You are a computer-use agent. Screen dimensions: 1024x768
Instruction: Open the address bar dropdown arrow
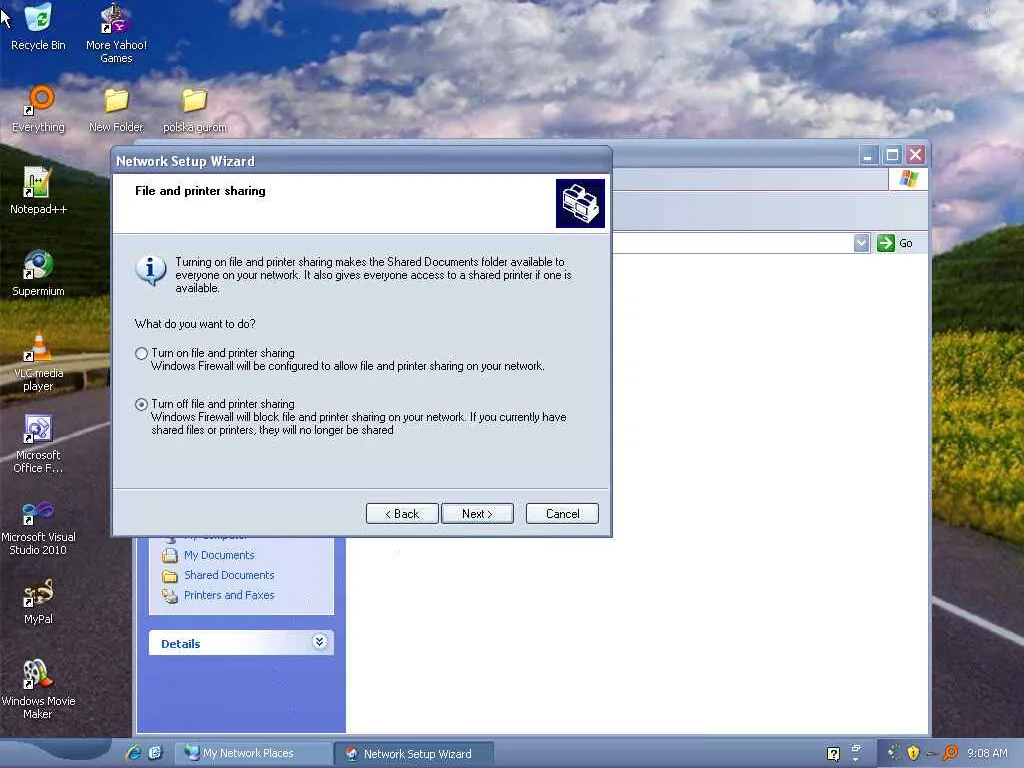861,244
